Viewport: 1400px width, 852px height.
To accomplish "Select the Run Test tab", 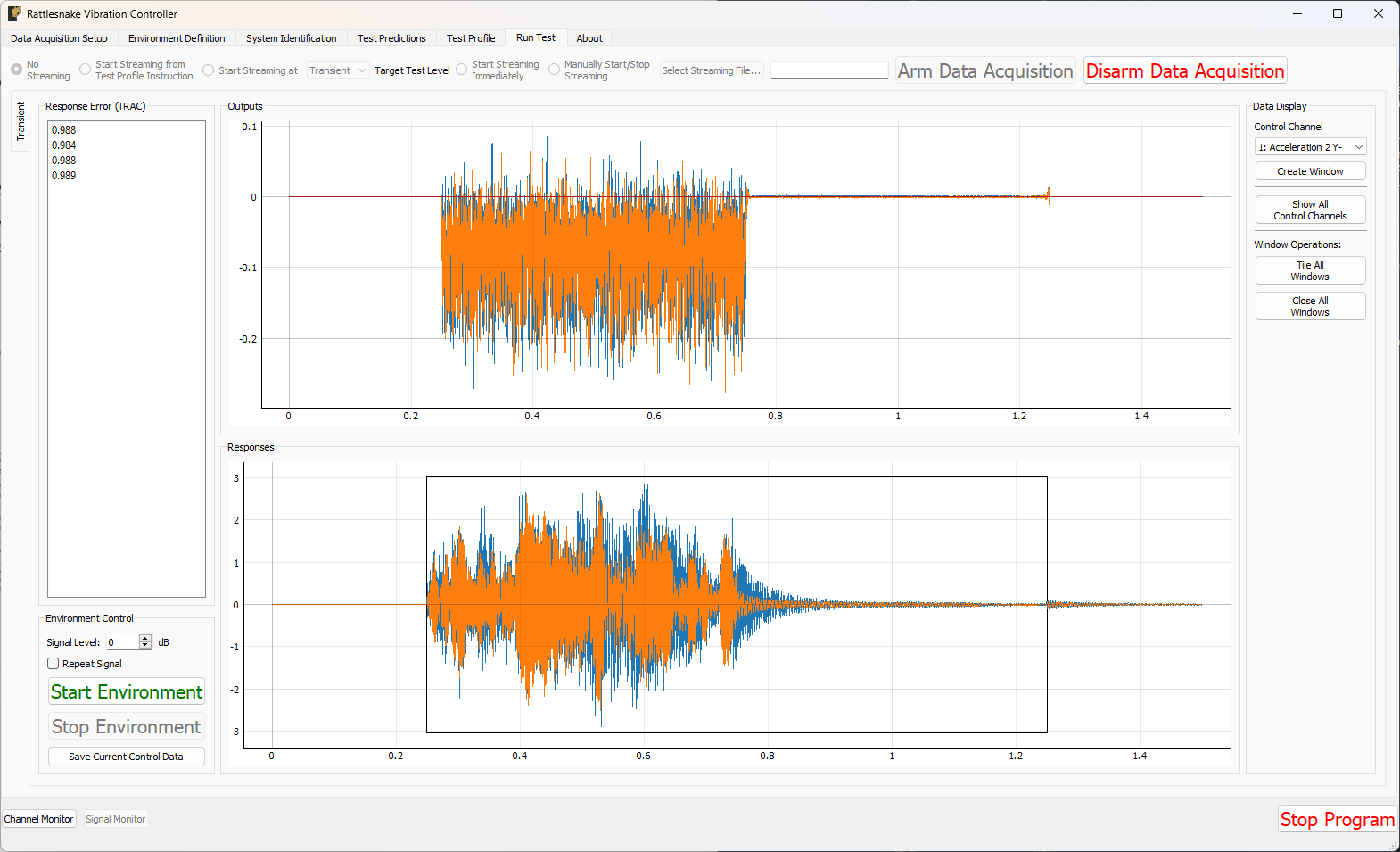I will click(x=535, y=37).
